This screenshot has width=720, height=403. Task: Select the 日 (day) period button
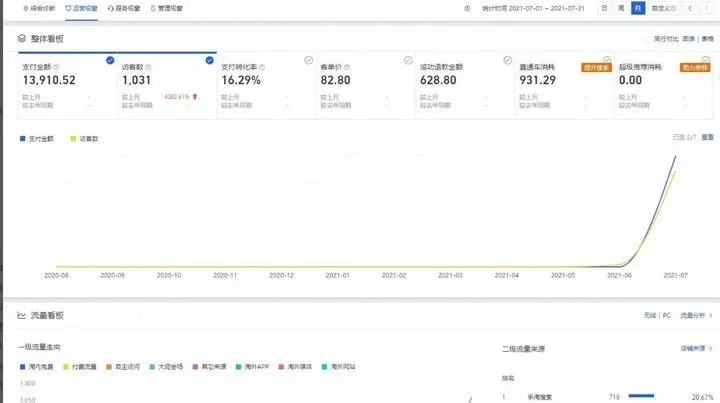[604, 8]
